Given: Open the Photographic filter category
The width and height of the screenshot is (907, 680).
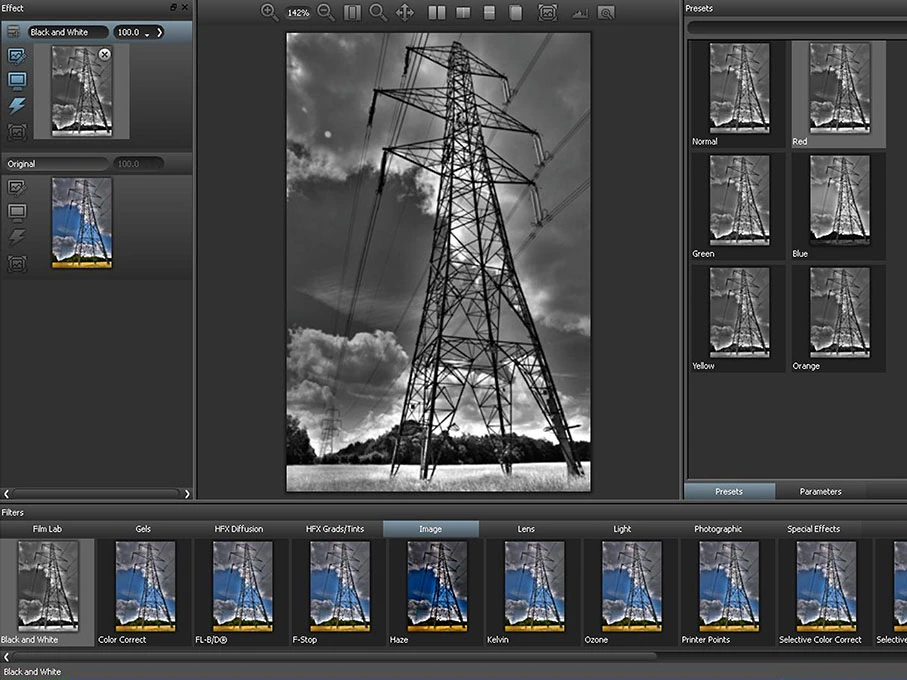Looking at the screenshot, I should [x=718, y=528].
